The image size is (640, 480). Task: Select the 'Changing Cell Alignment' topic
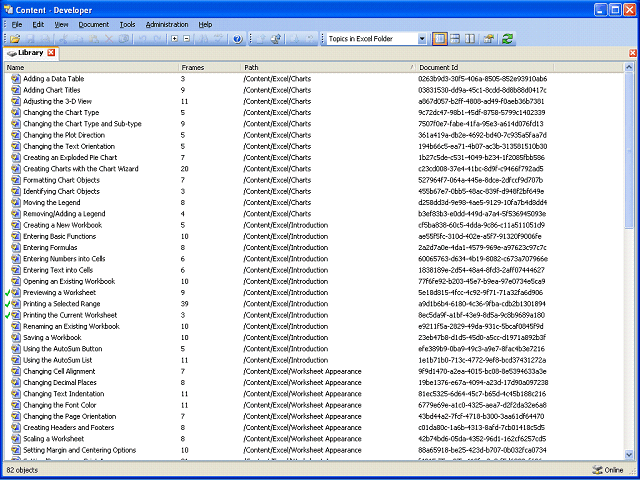59,371
